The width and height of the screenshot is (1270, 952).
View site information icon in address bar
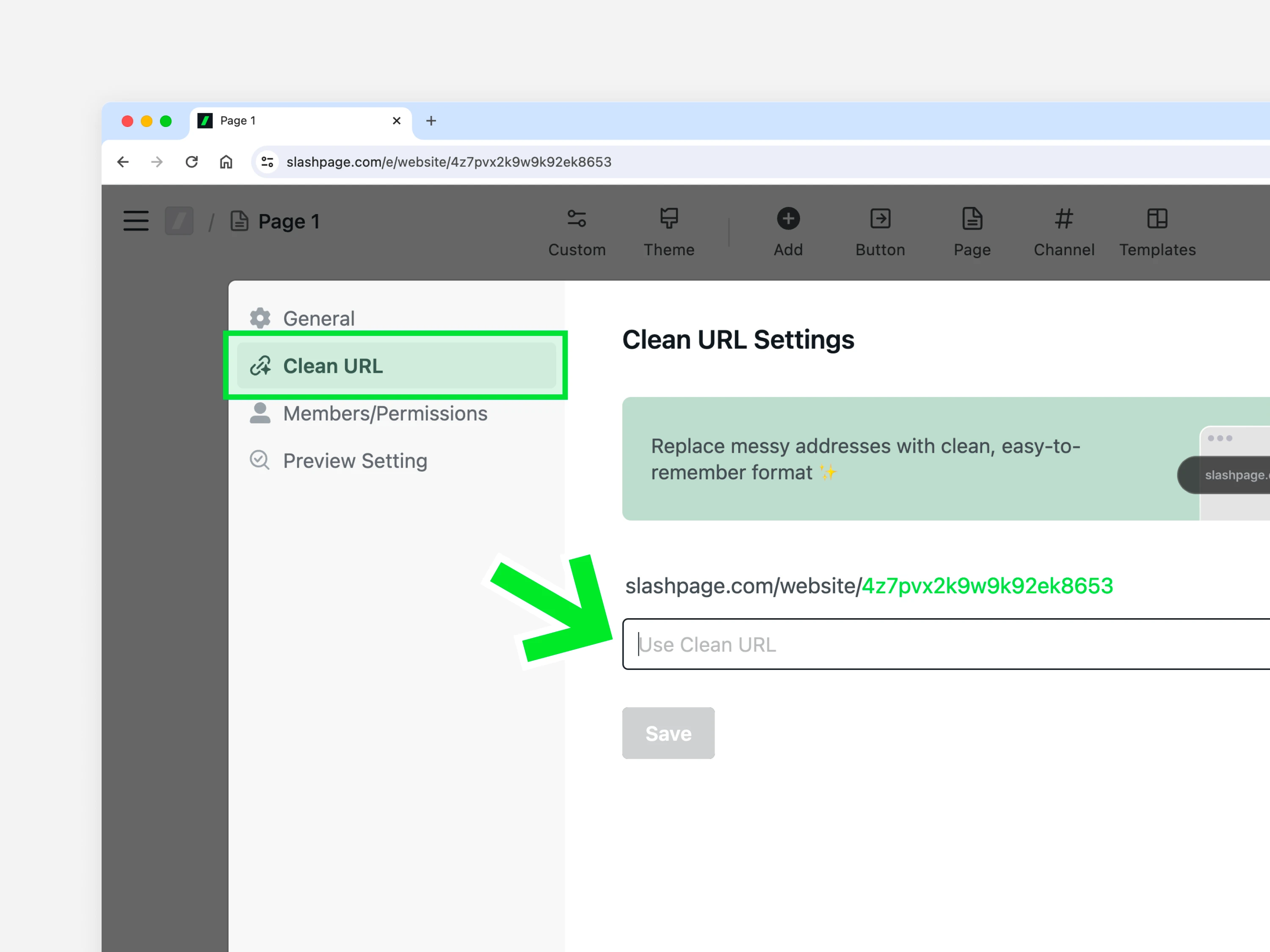pos(267,162)
